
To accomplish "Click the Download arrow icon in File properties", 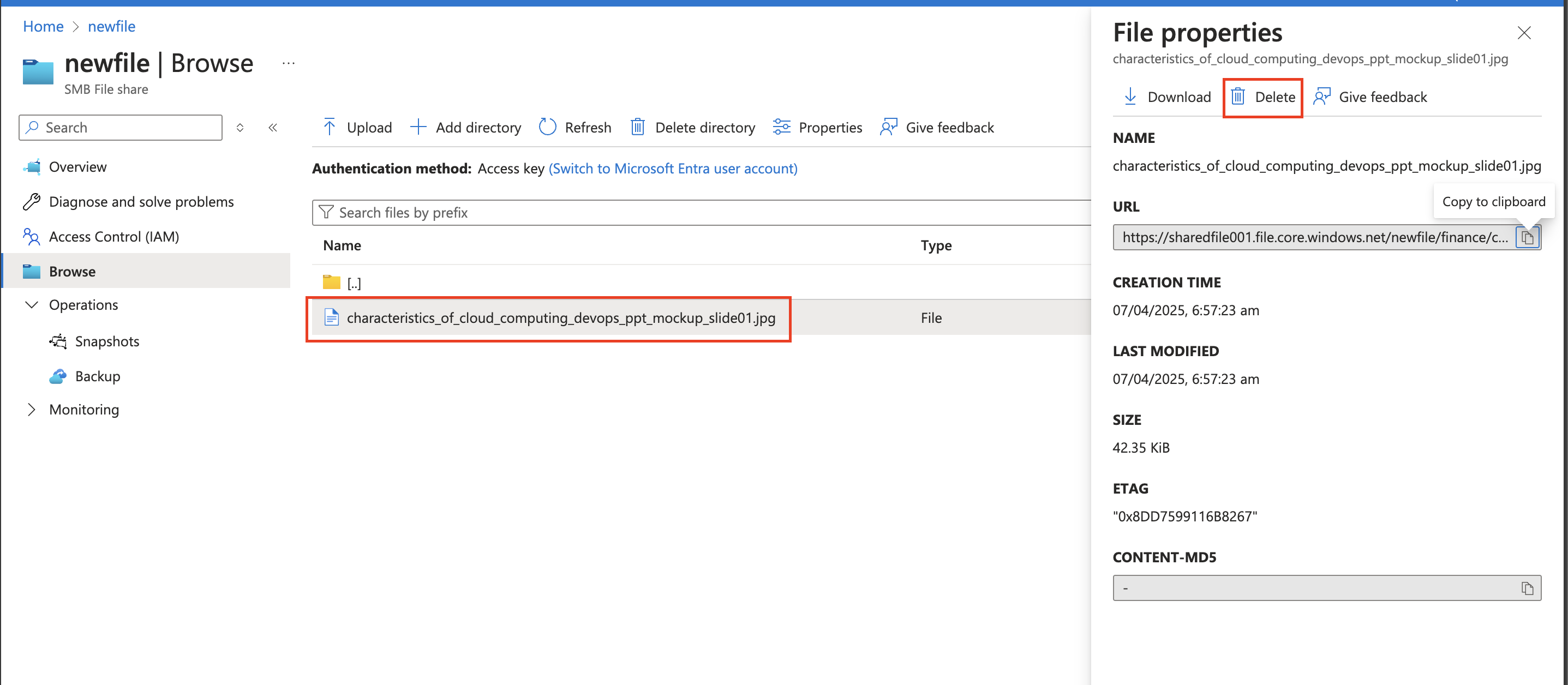I will (1130, 97).
